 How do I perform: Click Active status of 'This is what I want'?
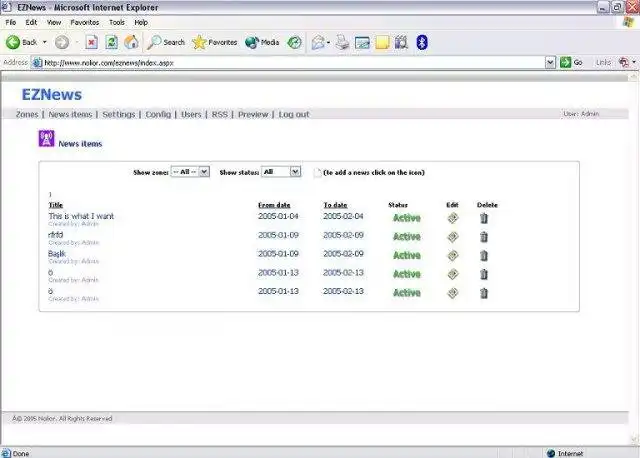407,218
